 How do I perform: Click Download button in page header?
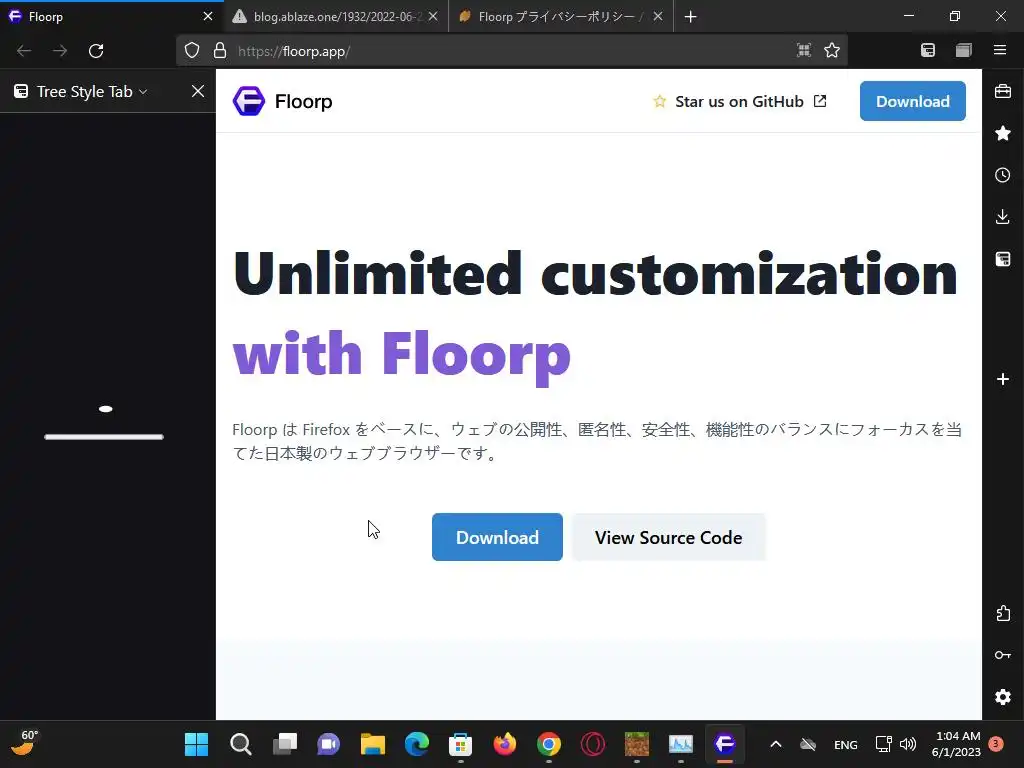912,101
